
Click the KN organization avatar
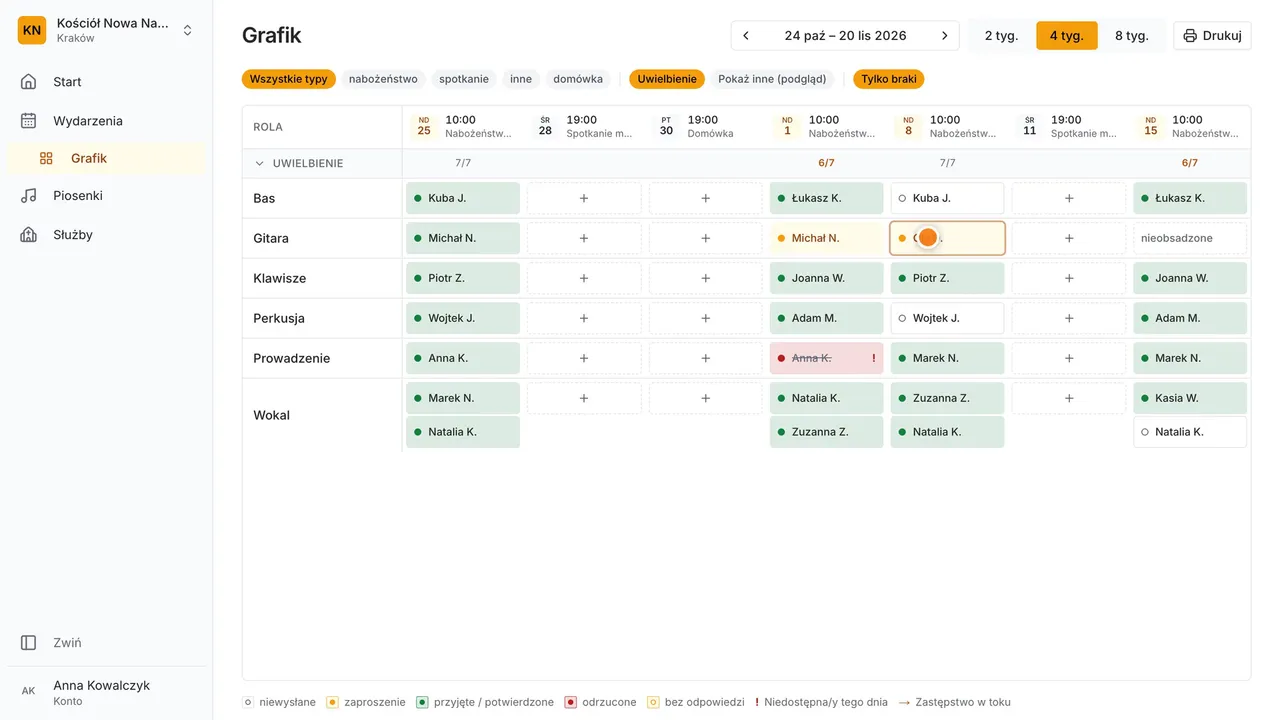[32, 30]
